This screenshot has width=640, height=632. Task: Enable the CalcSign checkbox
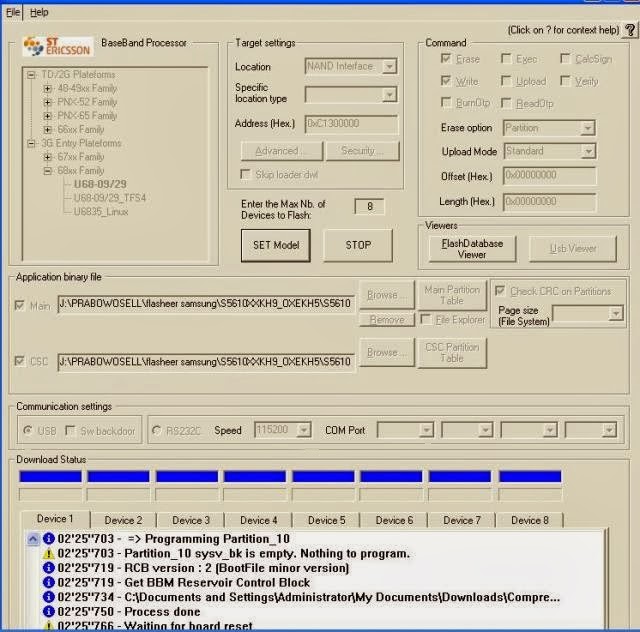coord(565,59)
